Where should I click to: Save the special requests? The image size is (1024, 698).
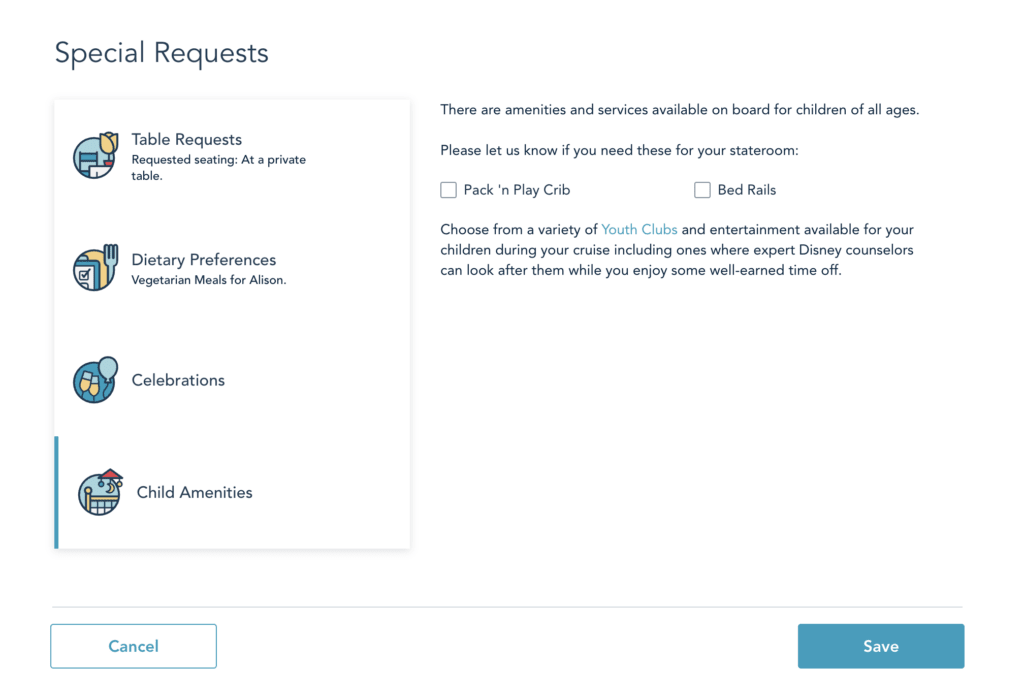880,646
